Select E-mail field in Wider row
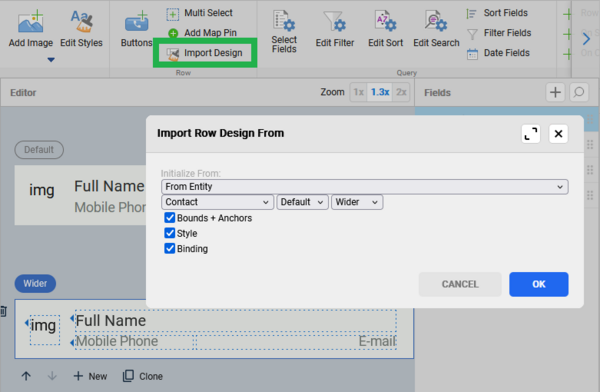Viewport: 600px width, 392px height. point(297,341)
